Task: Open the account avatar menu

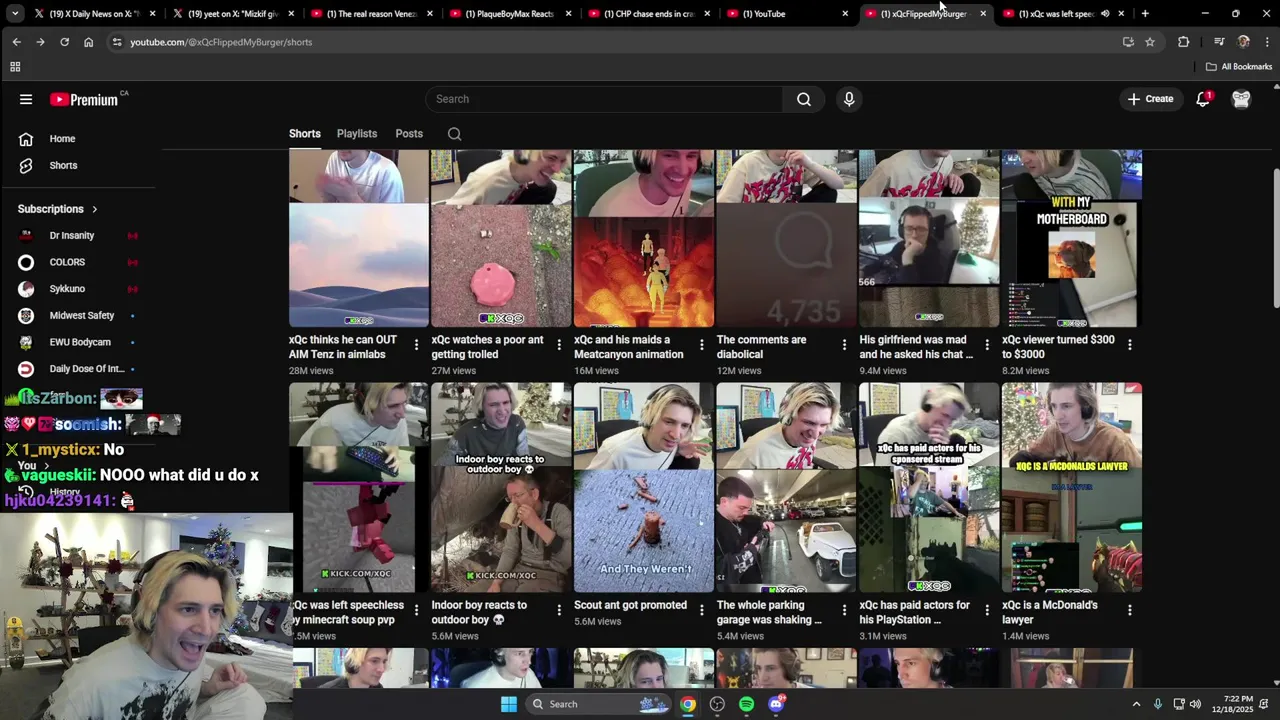Action: point(1241,99)
